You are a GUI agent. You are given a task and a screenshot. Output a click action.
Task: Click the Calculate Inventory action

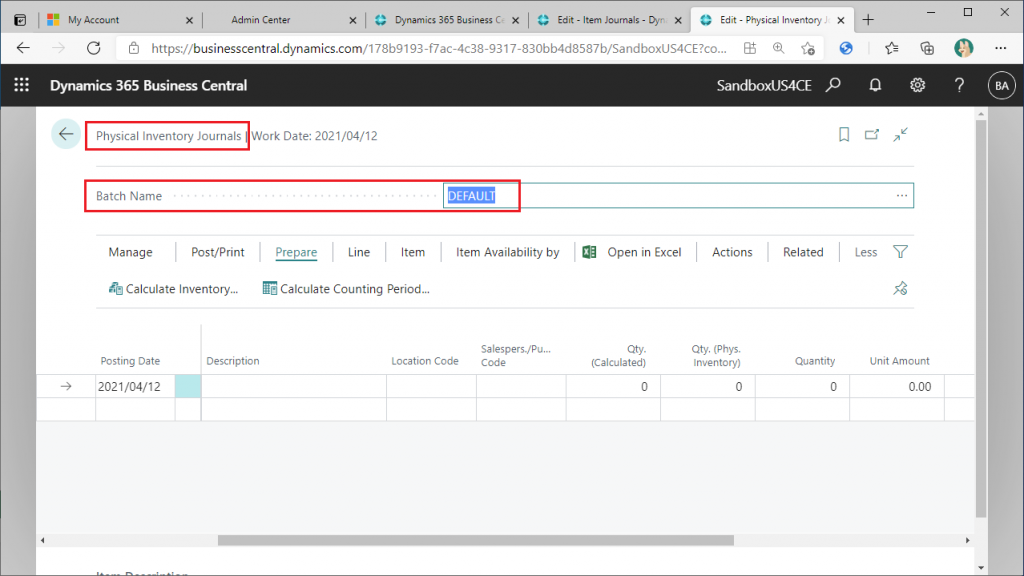point(173,289)
